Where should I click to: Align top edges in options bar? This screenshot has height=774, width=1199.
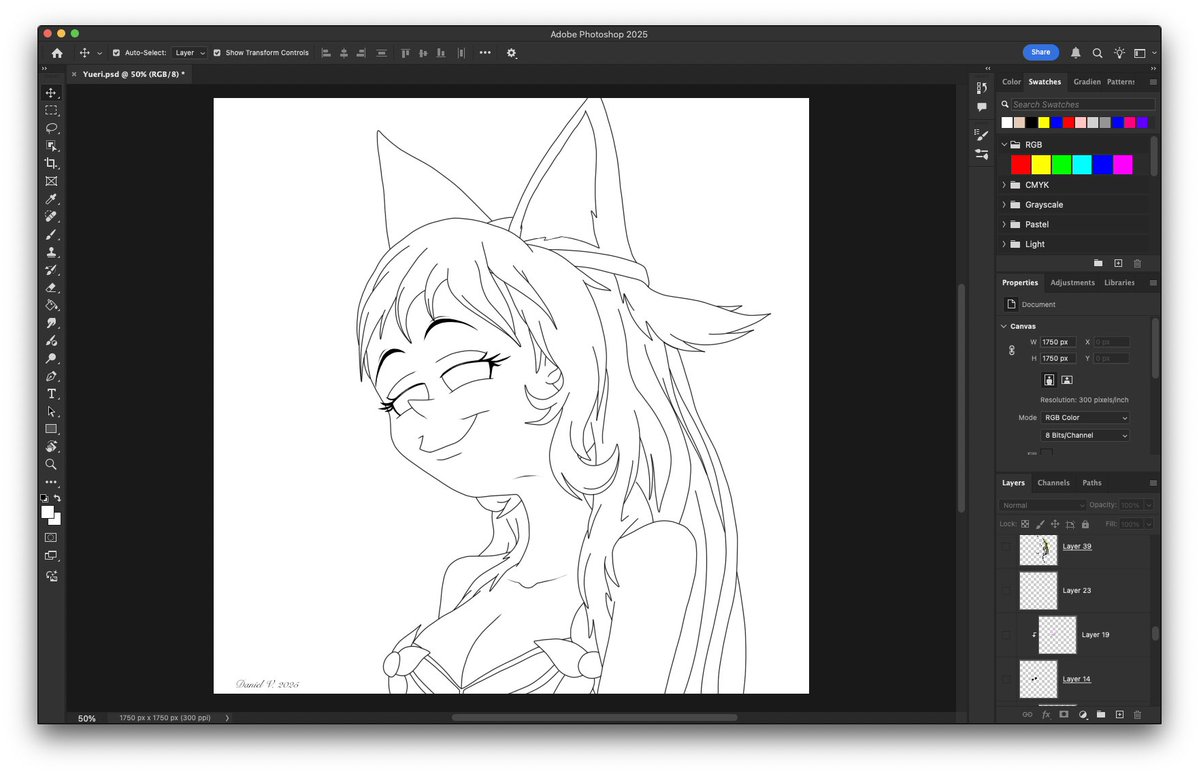tap(405, 53)
